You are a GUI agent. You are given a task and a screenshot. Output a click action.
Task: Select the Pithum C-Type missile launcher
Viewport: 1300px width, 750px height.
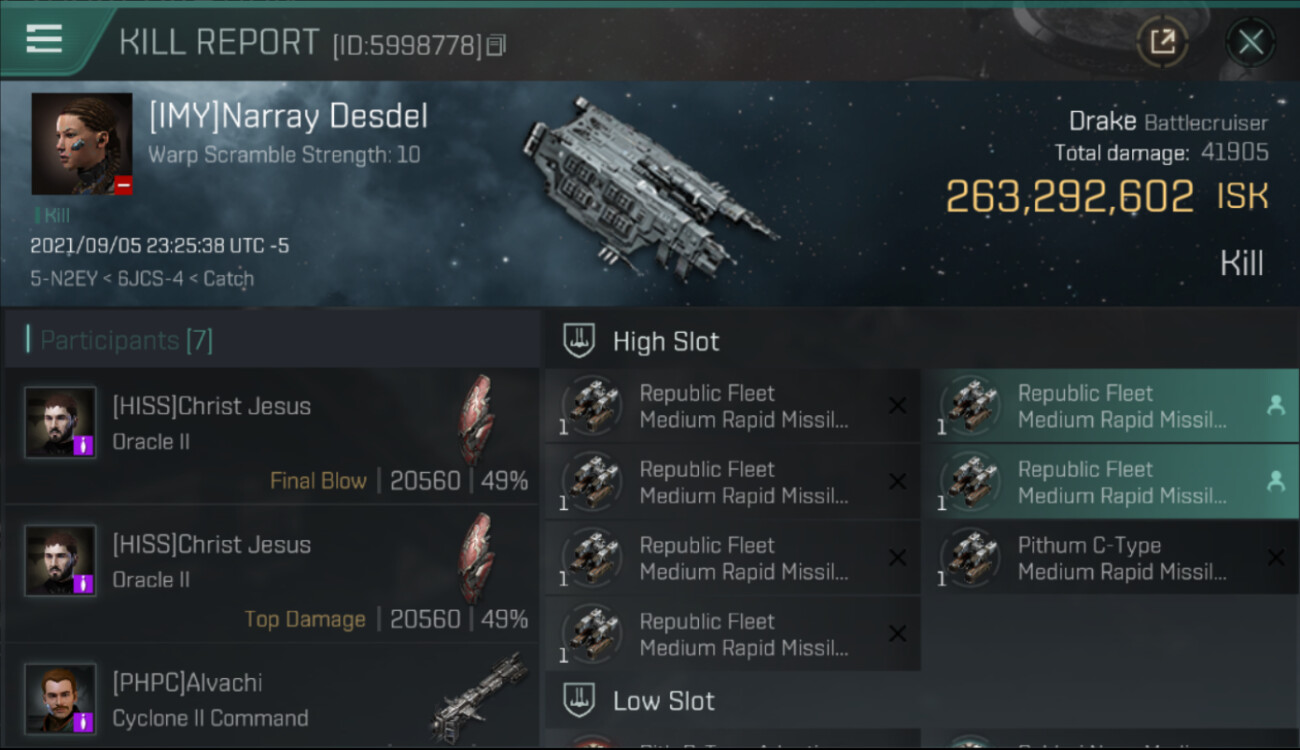(x=1120, y=559)
